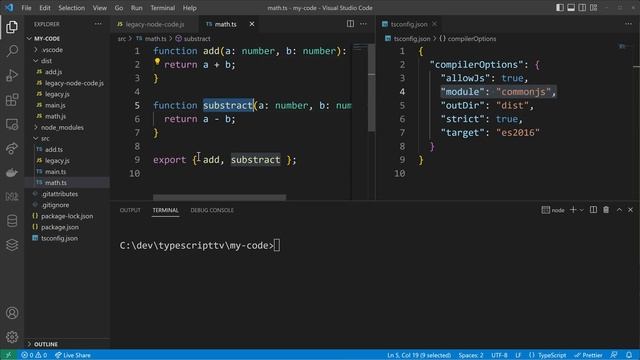Open the Manage gear menu
Viewport: 640px width, 360px height.
tap(12, 337)
